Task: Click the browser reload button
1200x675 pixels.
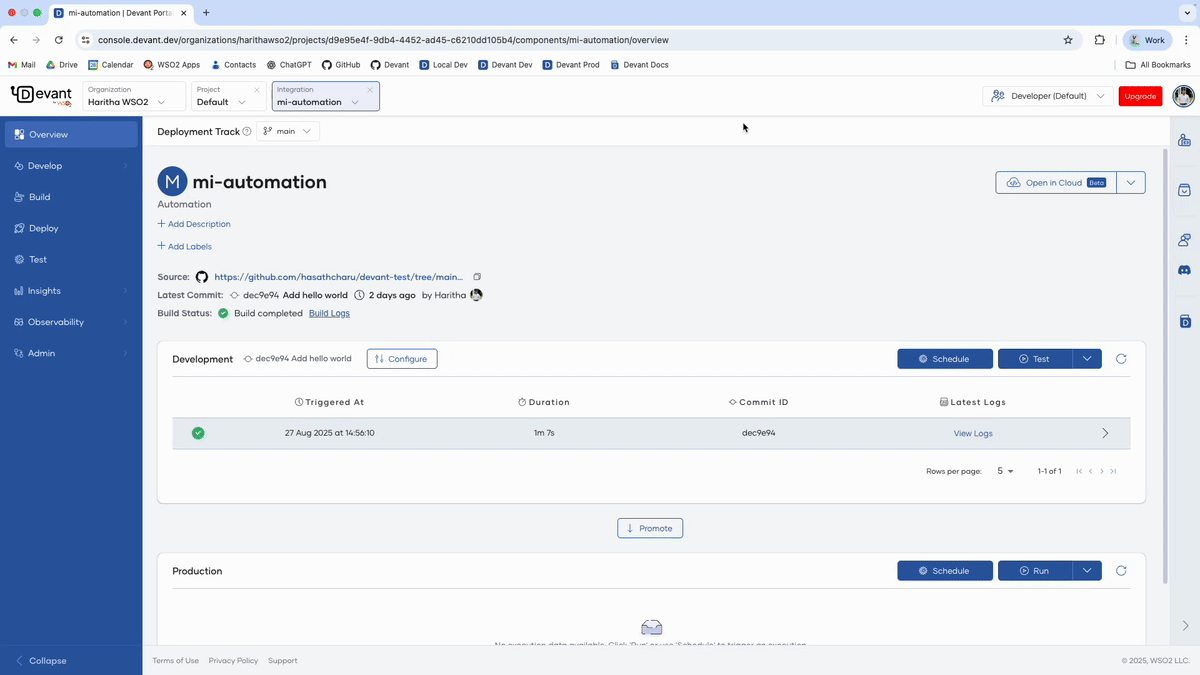Action: point(59,40)
